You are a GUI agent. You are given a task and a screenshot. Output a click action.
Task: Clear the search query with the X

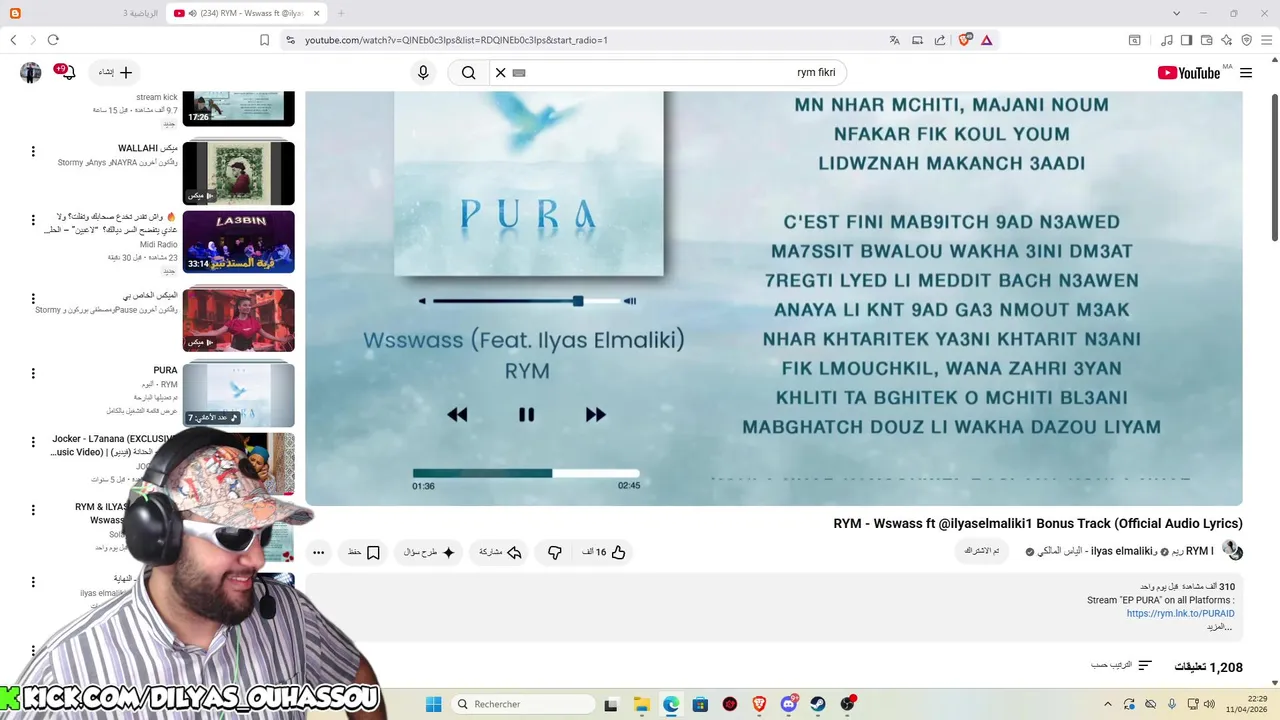501,72
